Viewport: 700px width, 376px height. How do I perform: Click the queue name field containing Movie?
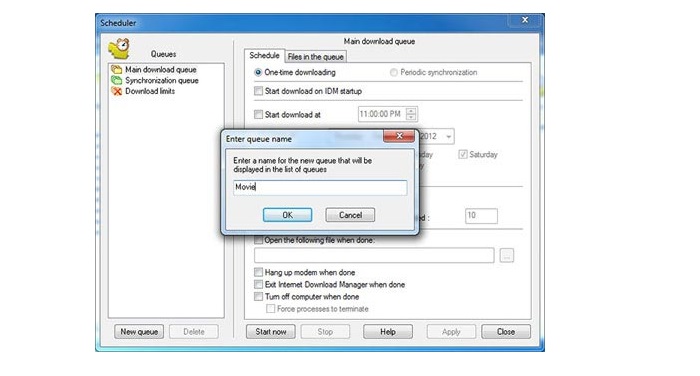[320, 187]
